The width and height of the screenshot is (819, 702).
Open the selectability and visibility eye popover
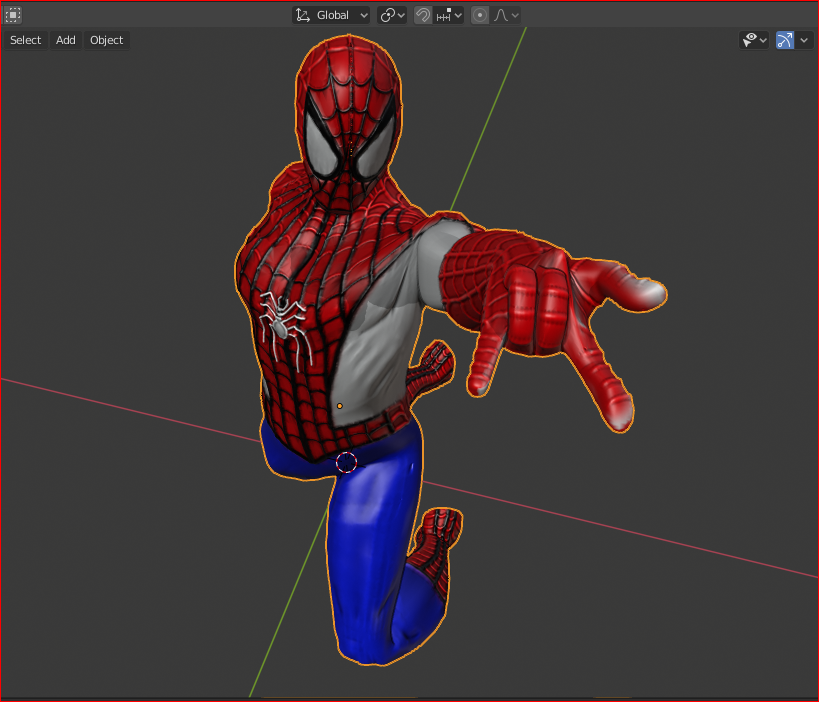(753, 40)
